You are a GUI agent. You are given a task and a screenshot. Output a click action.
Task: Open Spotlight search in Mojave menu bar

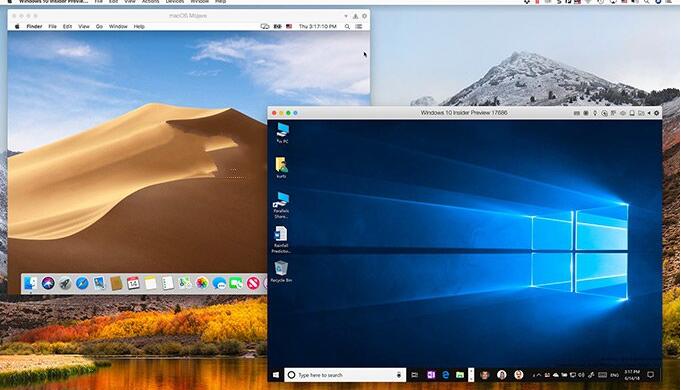click(347, 26)
